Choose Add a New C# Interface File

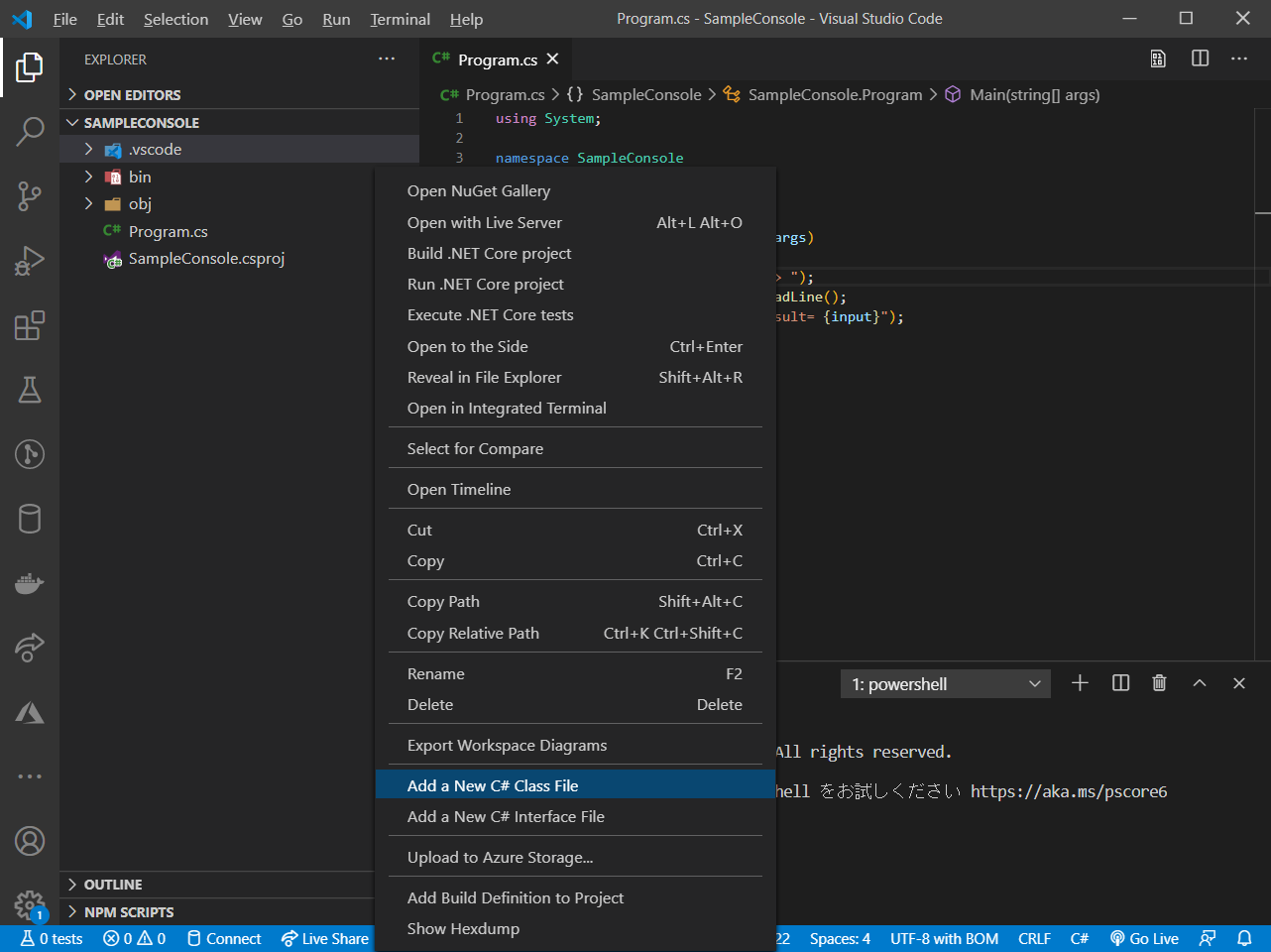[575, 817]
